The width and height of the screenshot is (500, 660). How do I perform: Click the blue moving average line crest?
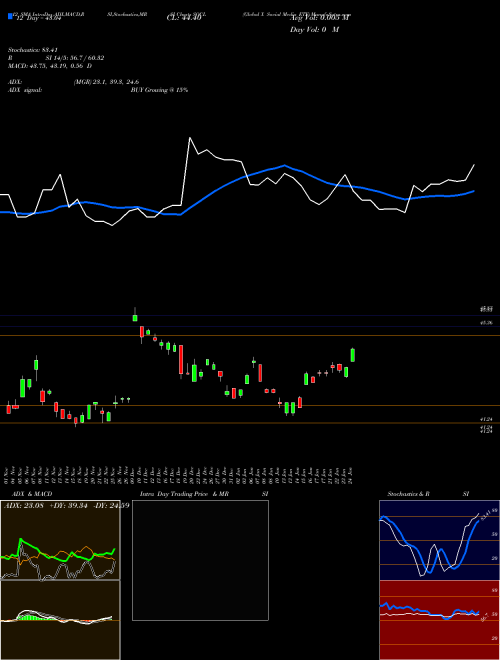[285, 165]
